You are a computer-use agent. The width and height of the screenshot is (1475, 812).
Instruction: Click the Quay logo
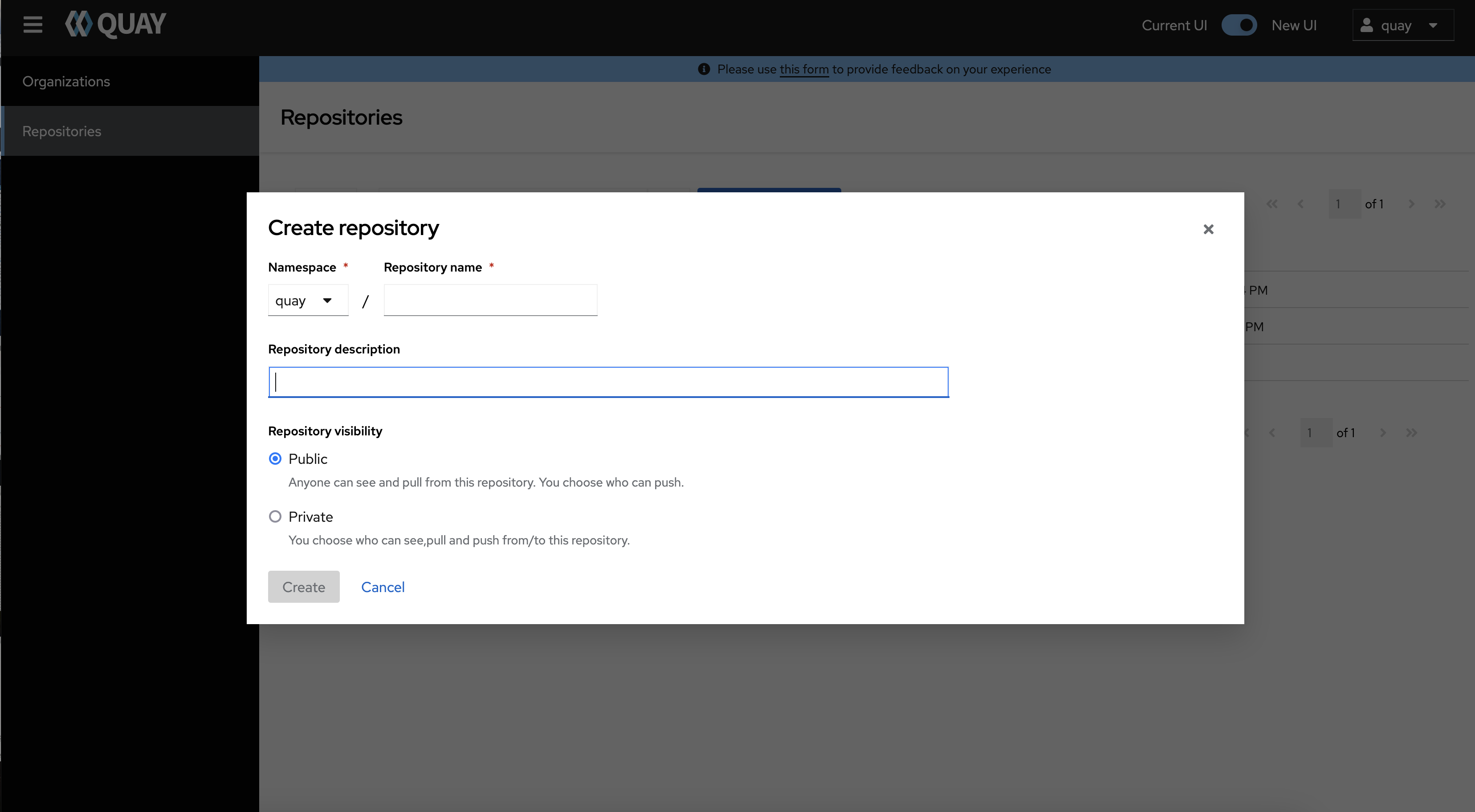(x=116, y=24)
